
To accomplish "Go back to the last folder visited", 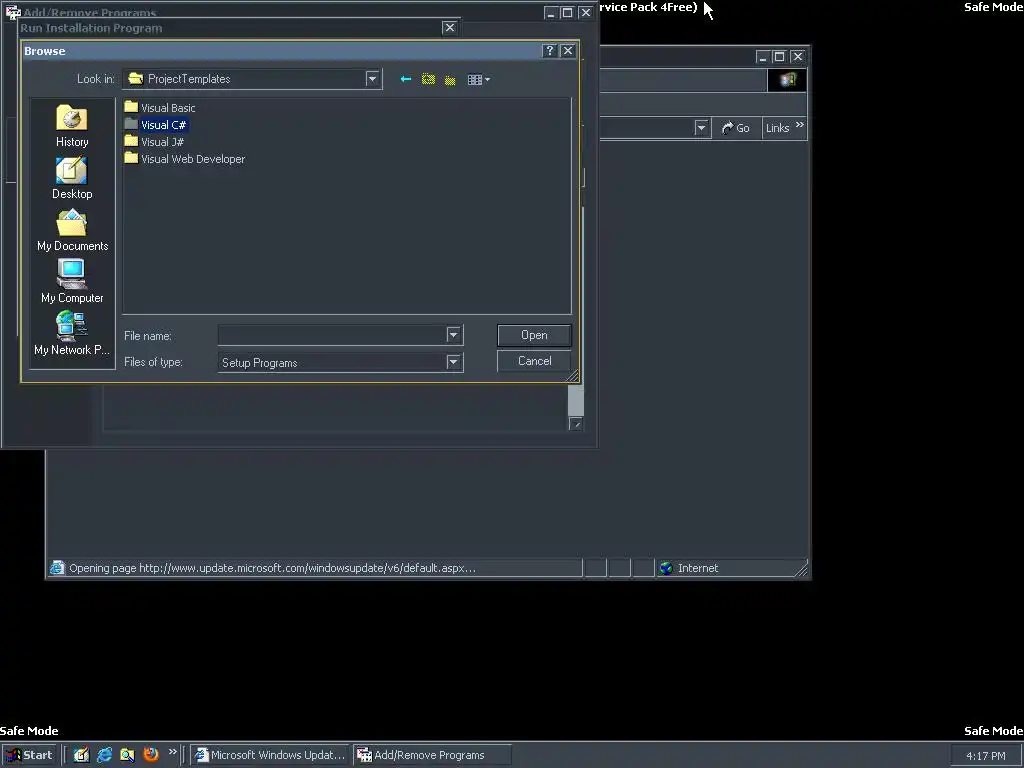I will click(406, 79).
